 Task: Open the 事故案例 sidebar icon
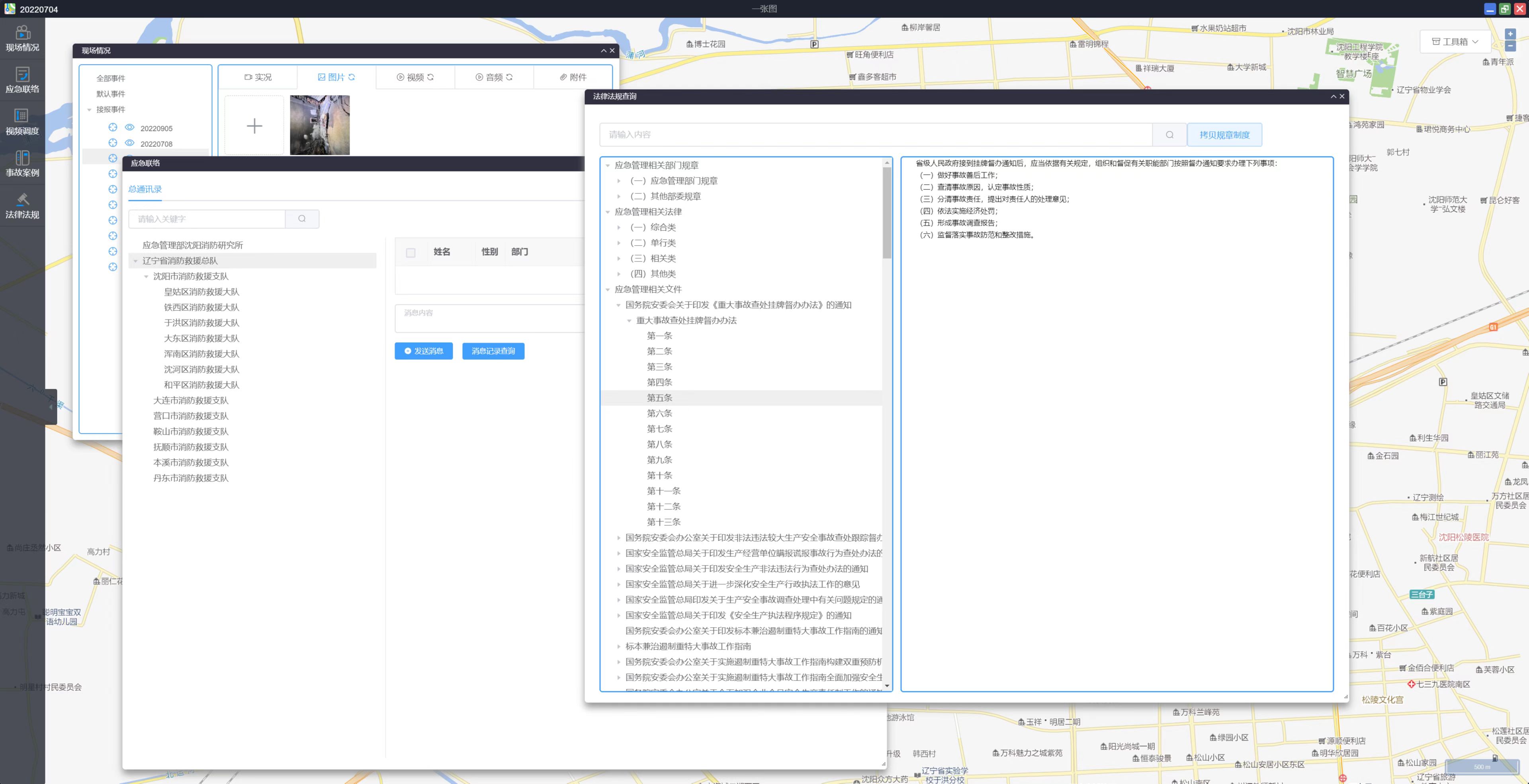coord(23,158)
